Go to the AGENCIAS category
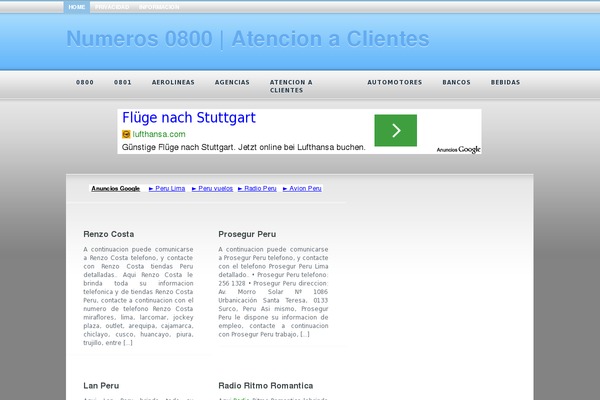Viewport: 600px width, 400px height. coord(232,82)
